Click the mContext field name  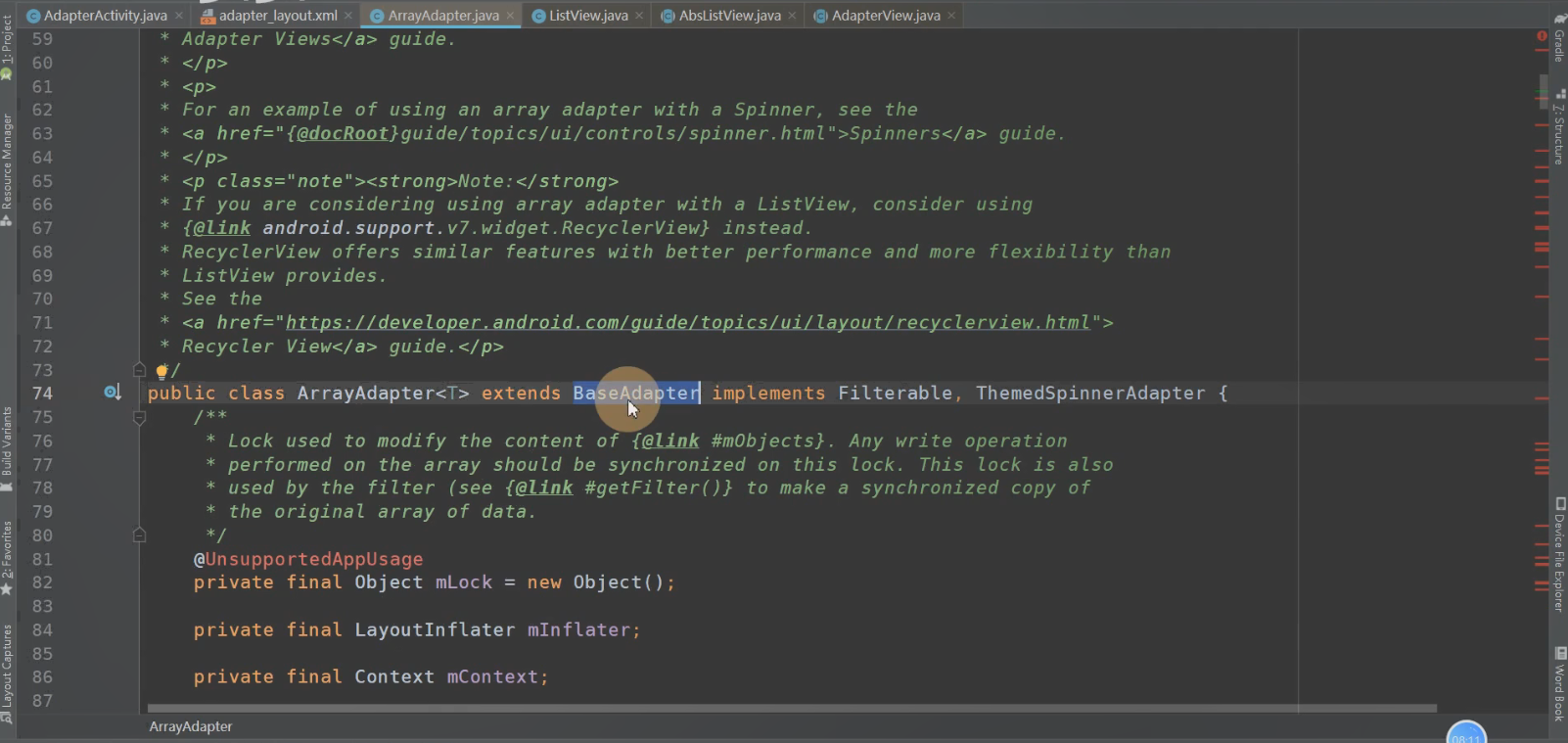(x=492, y=676)
